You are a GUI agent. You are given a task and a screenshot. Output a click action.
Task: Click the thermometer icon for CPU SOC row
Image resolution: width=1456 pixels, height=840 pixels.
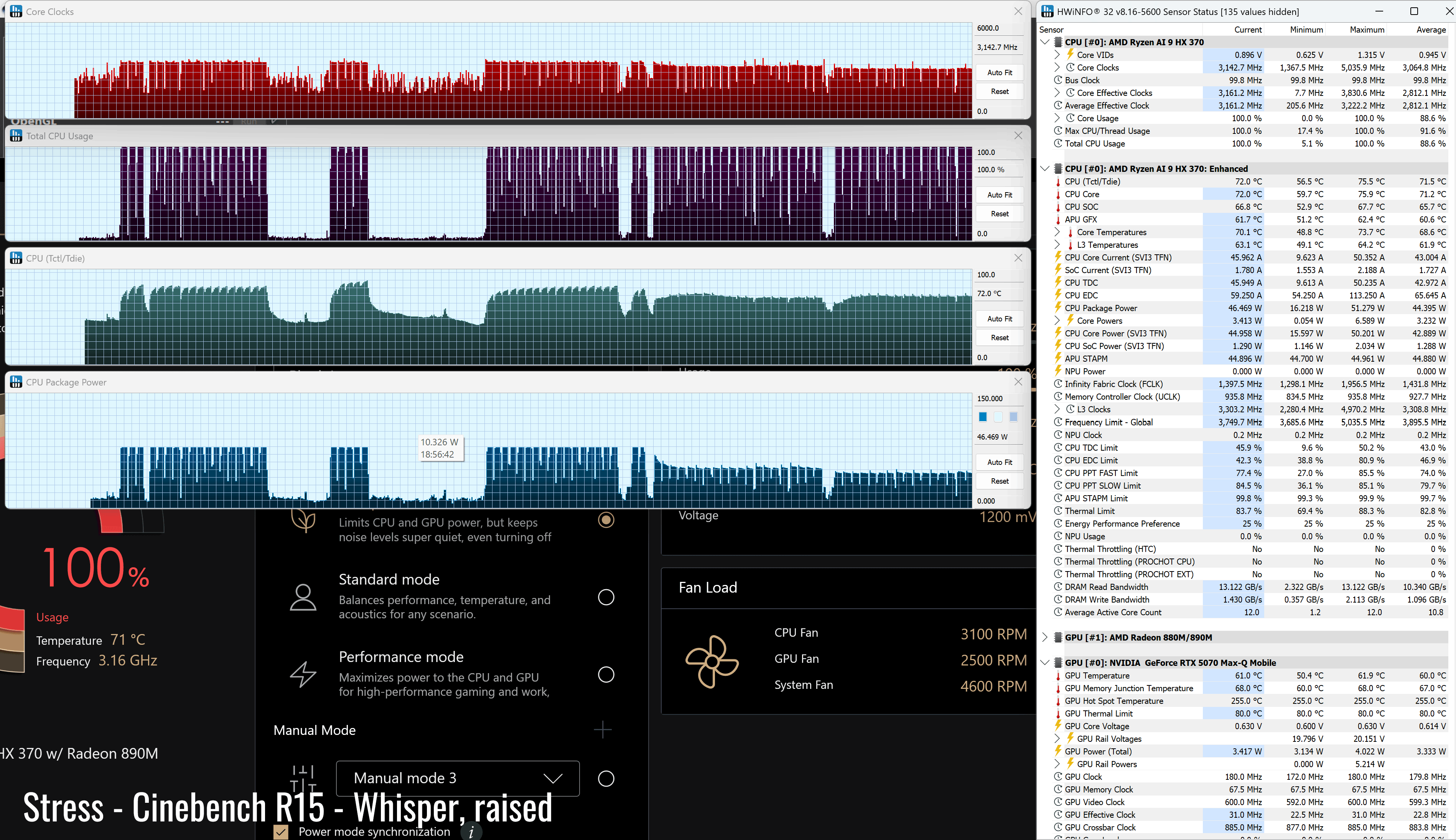(1058, 207)
